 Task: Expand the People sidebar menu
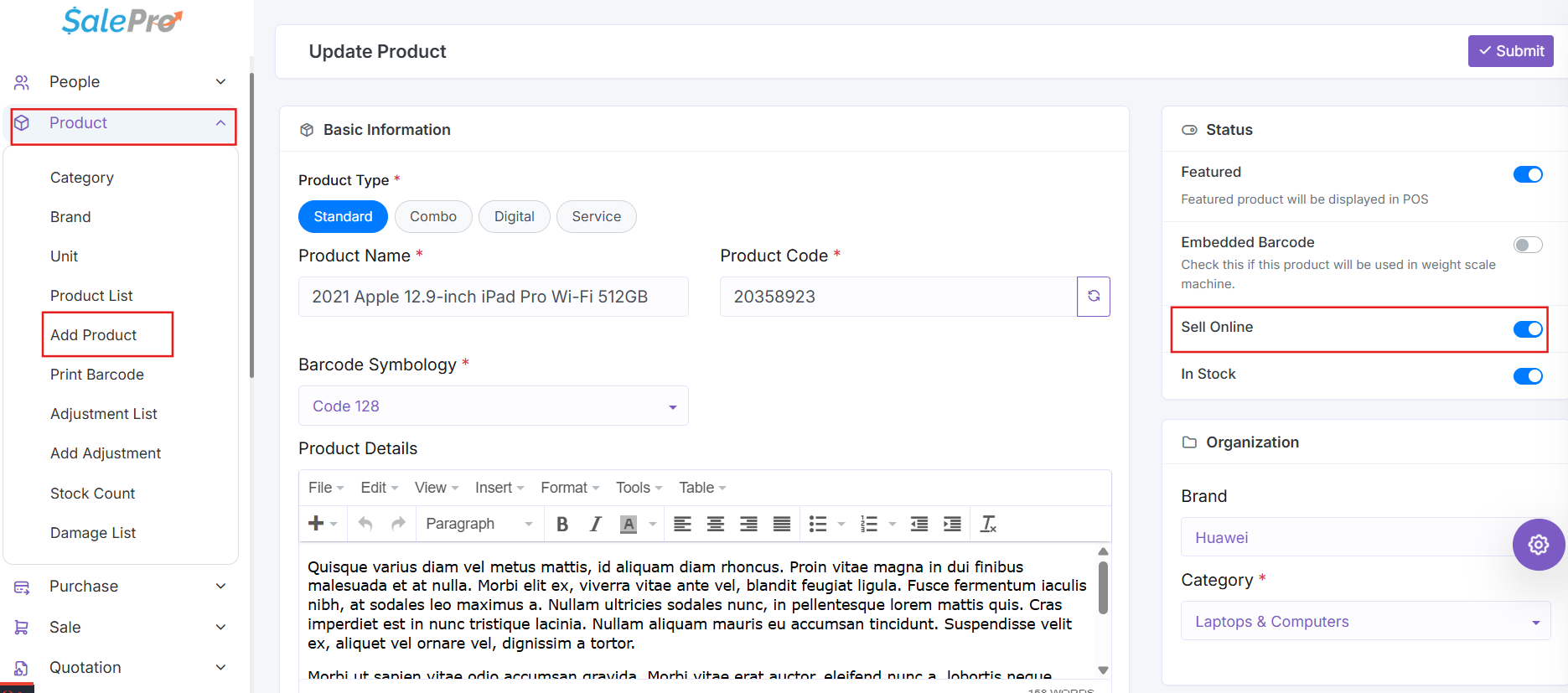coord(121,81)
